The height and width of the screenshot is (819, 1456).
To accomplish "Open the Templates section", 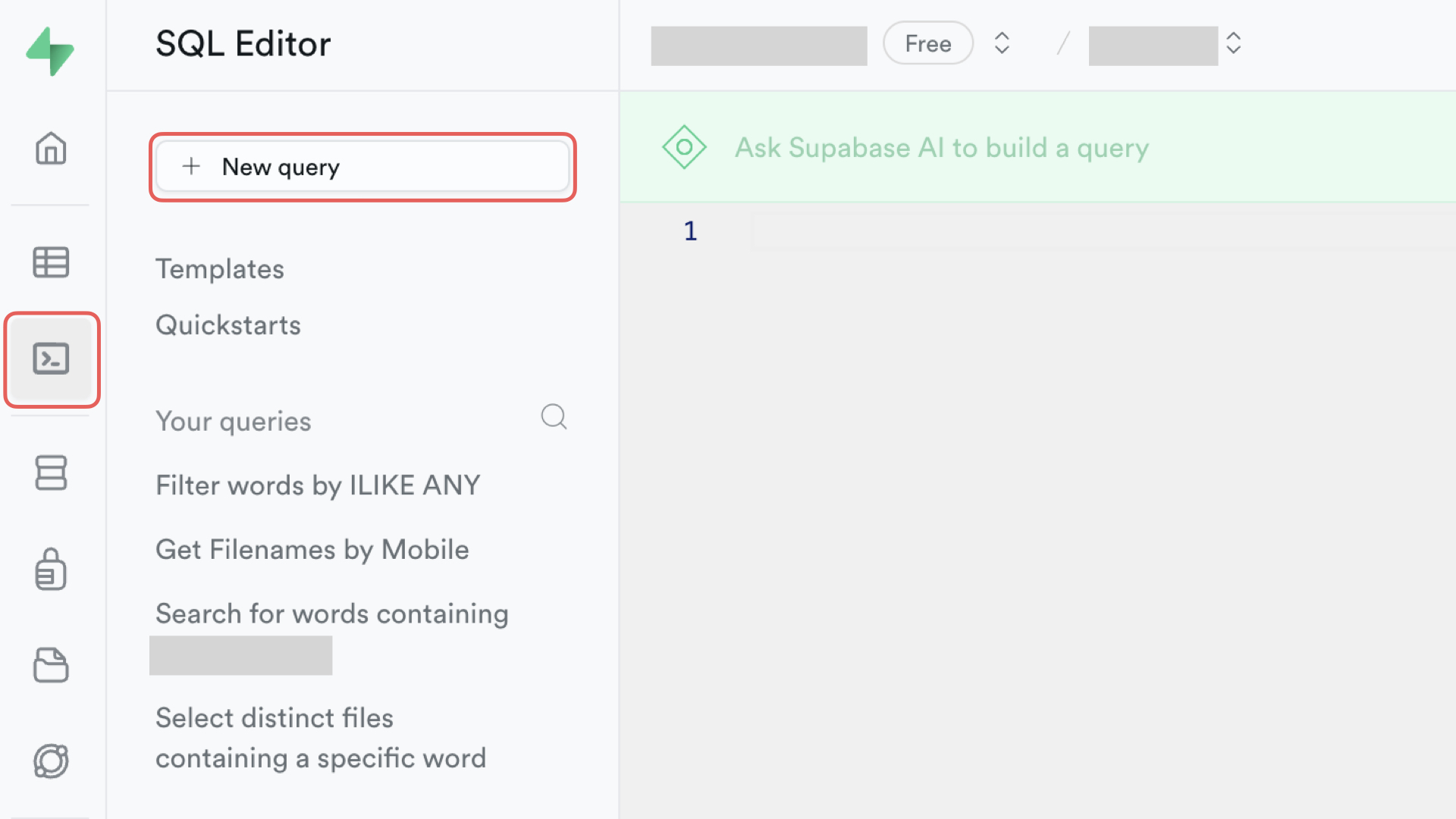I will 220,269.
